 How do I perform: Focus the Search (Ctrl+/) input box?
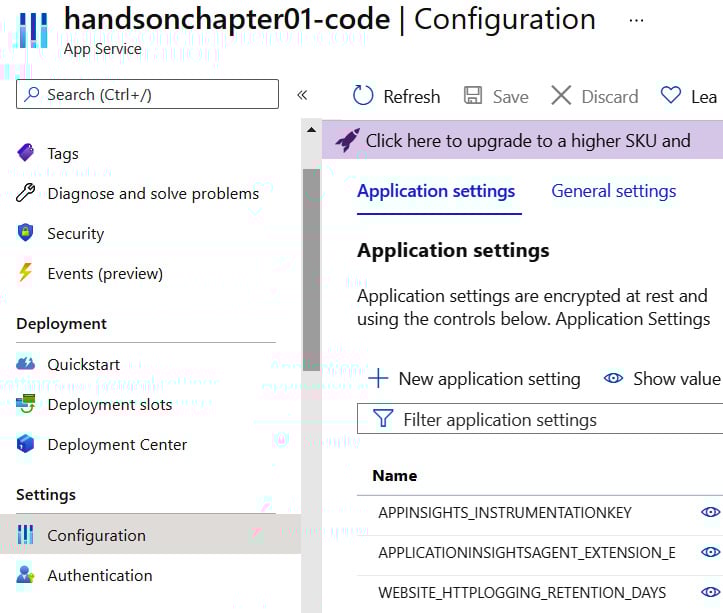point(147,94)
